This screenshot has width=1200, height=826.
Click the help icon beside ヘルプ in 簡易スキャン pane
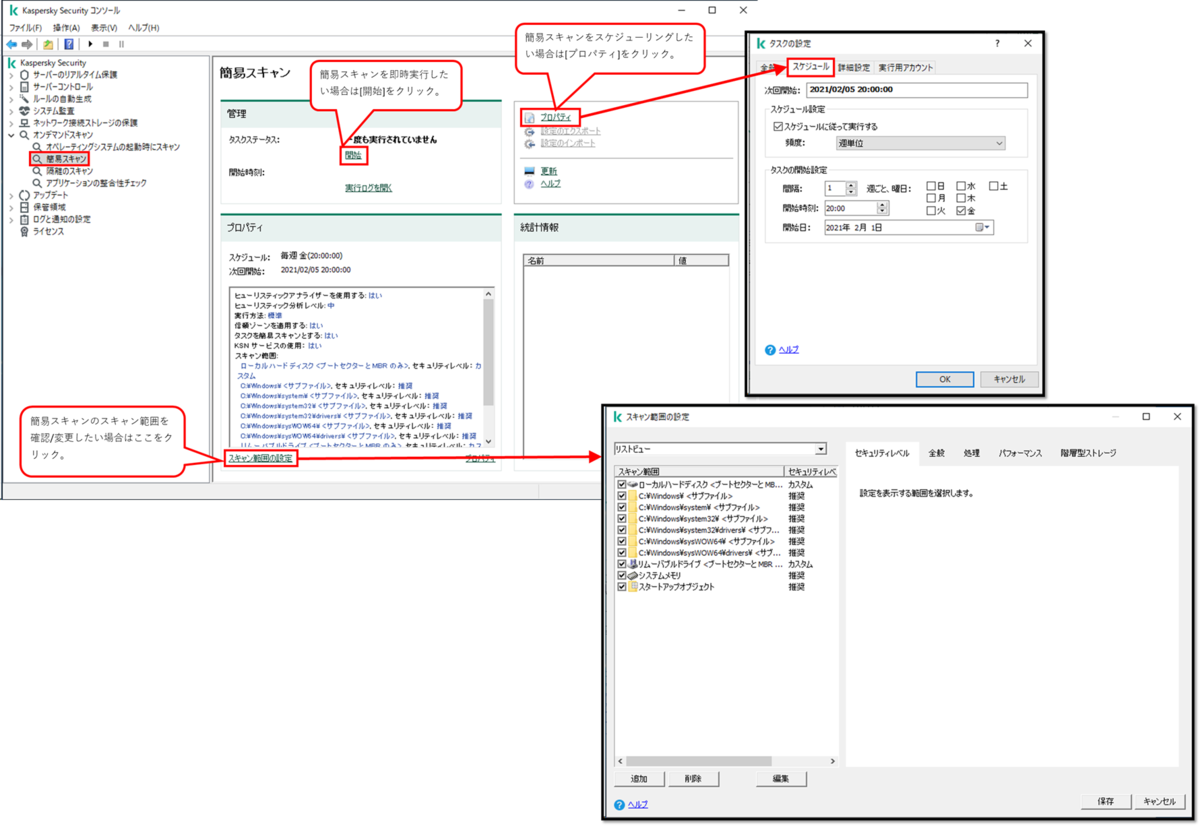531,184
